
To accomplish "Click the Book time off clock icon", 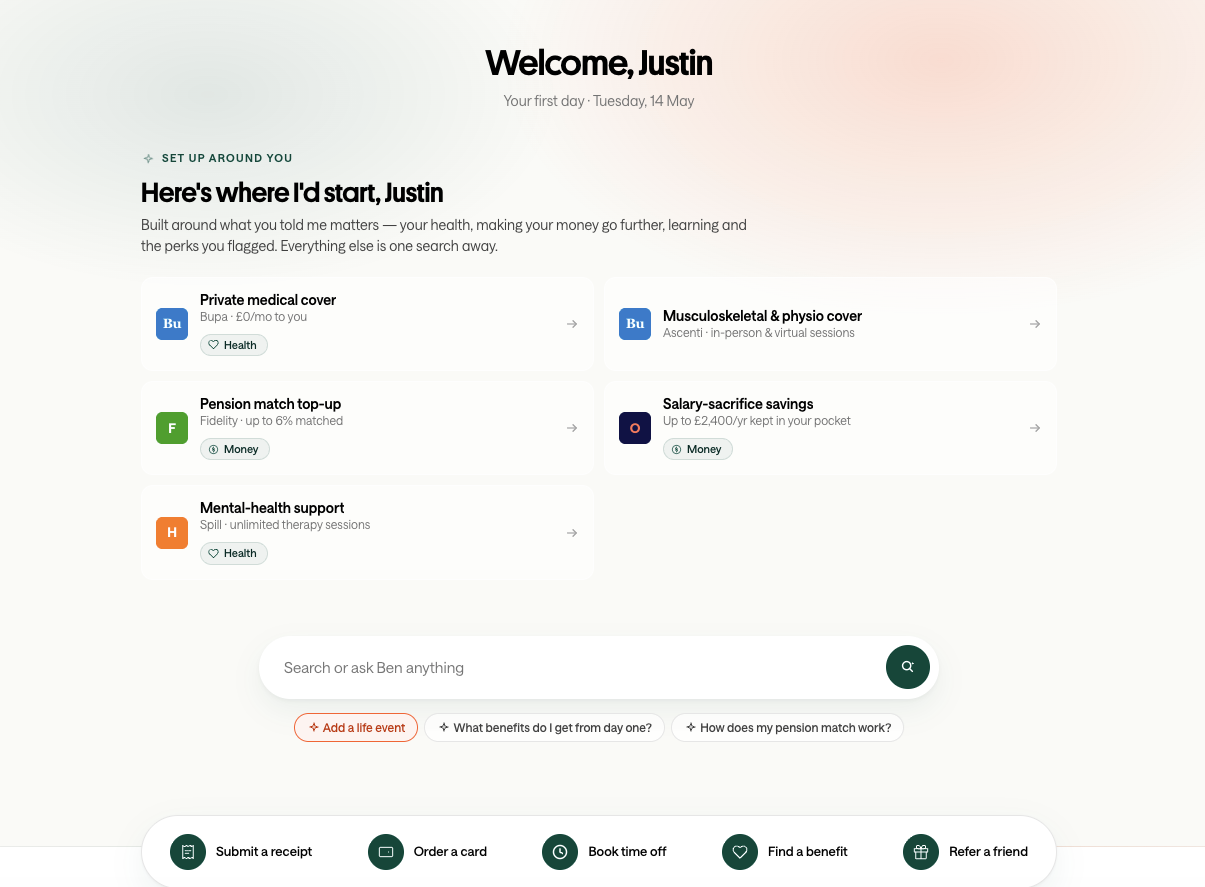I will click(x=560, y=852).
